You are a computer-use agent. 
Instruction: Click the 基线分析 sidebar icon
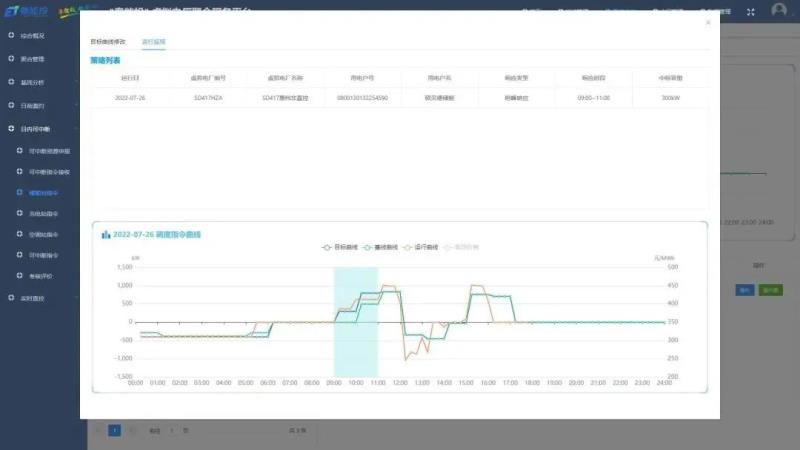(x=12, y=82)
